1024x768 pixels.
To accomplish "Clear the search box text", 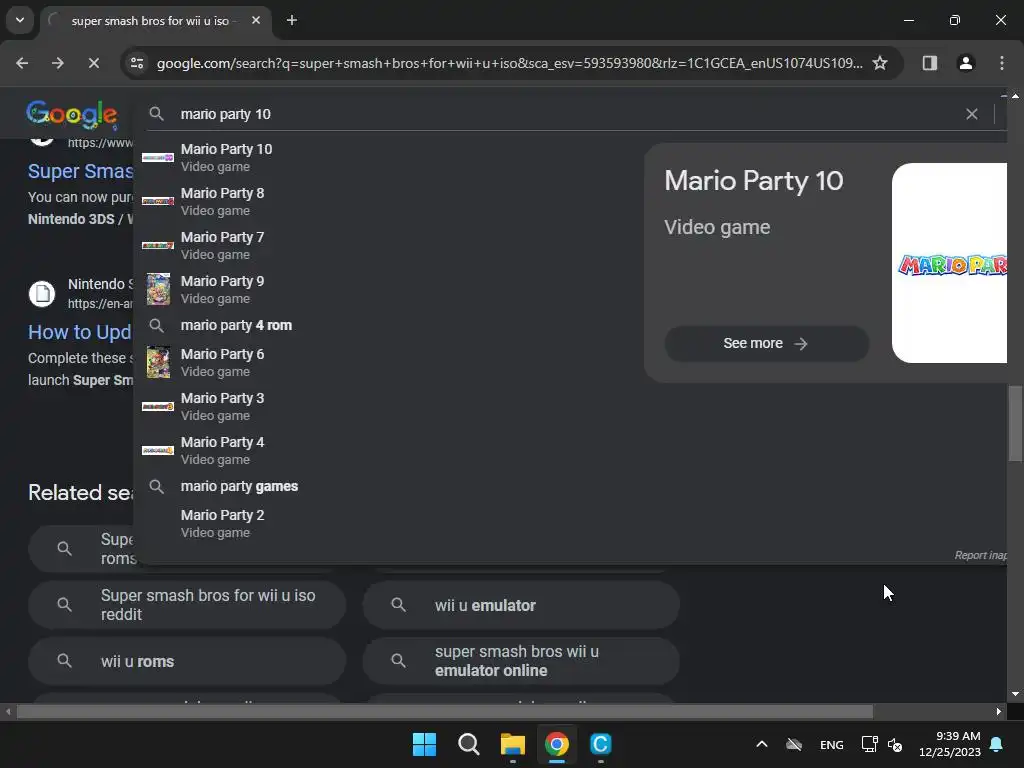I will [x=971, y=114].
